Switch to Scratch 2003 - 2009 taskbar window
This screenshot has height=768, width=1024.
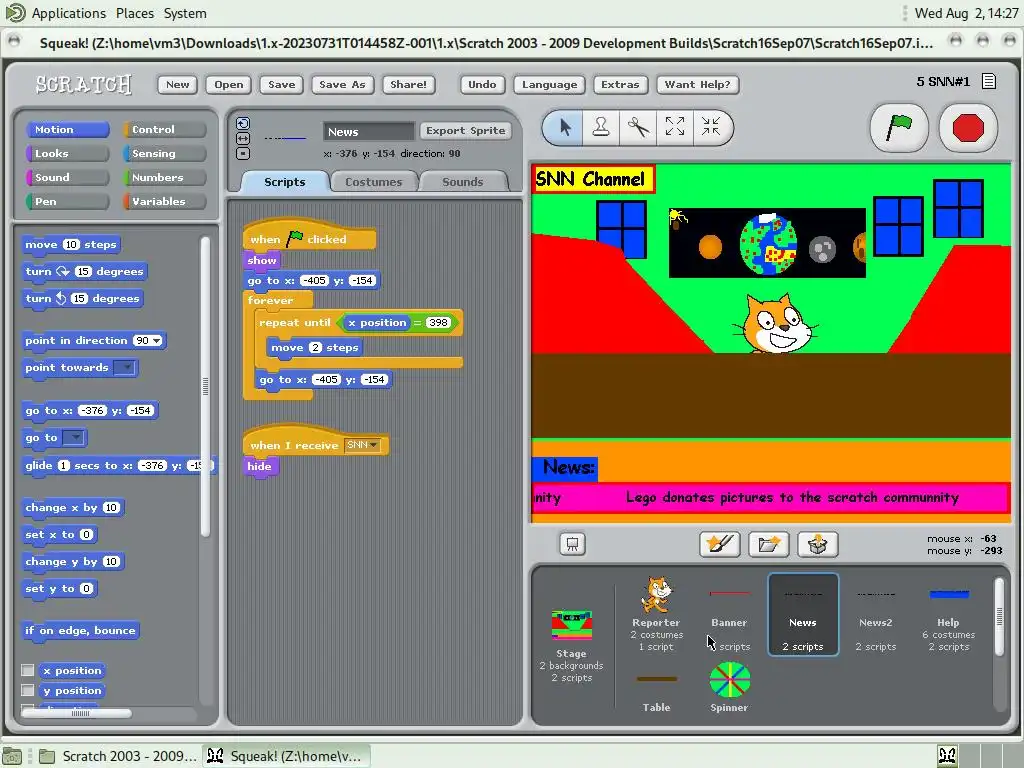point(116,756)
